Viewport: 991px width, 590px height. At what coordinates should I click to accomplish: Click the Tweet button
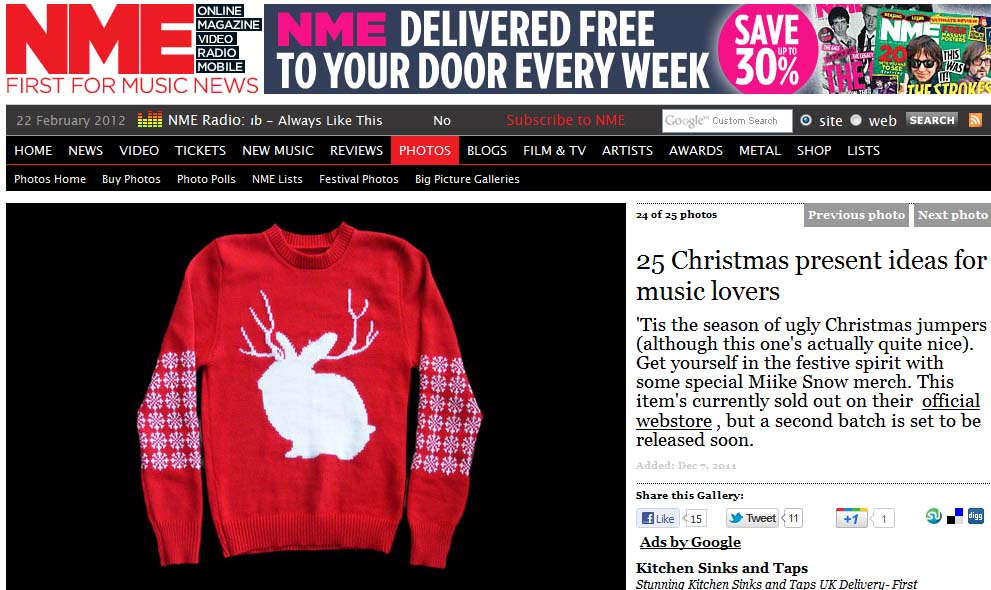pyautogui.click(x=752, y=519)
